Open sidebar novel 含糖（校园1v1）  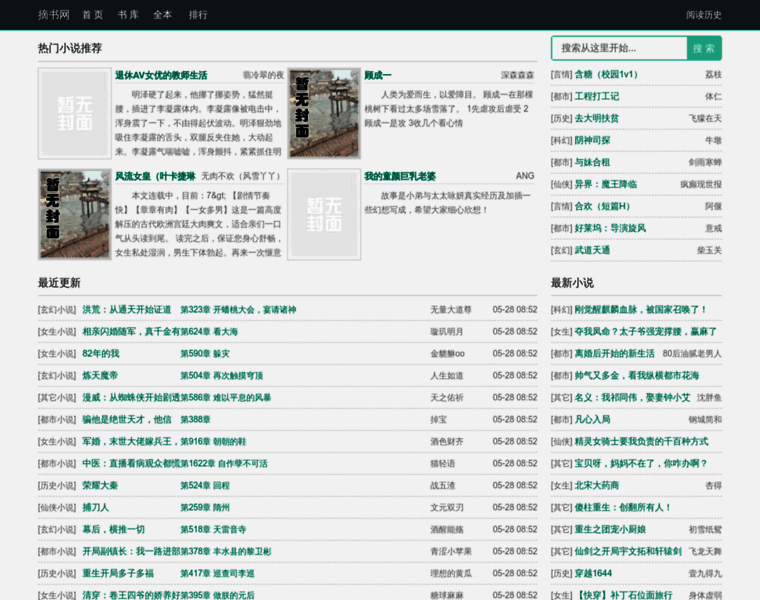pos(606,75)
